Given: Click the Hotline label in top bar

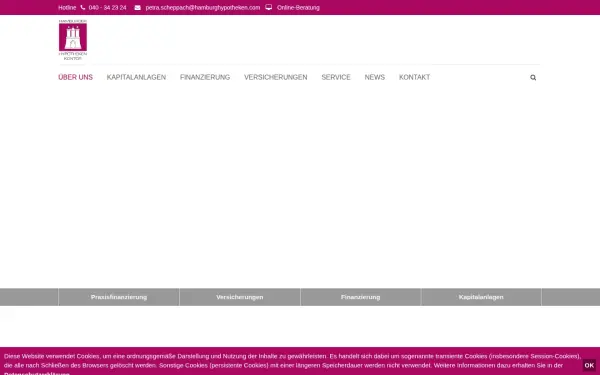Looking at the screenshot, I should tap(67, 8).
